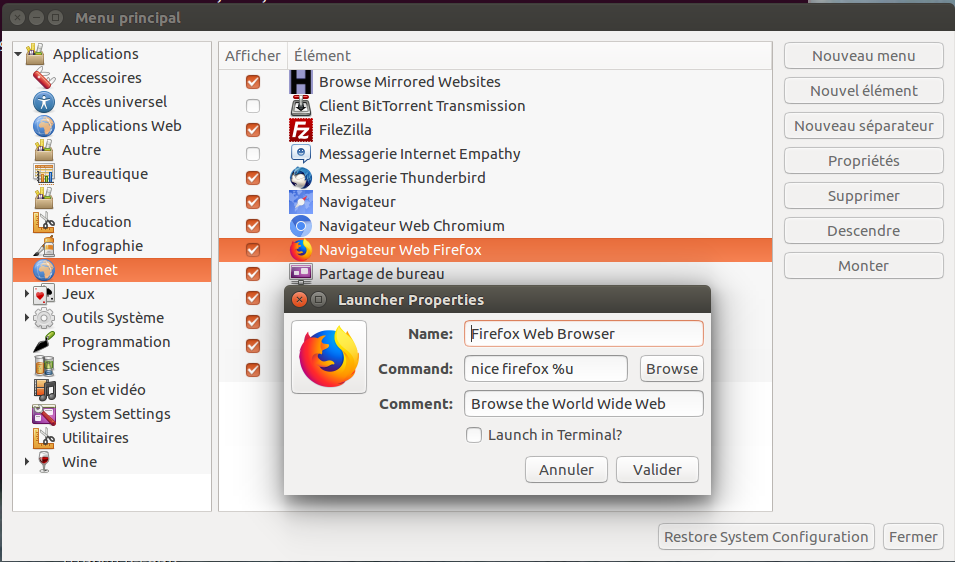Click Annuler in Launcher Properties
Screen dimensions: 955x562
pos(566,470)
